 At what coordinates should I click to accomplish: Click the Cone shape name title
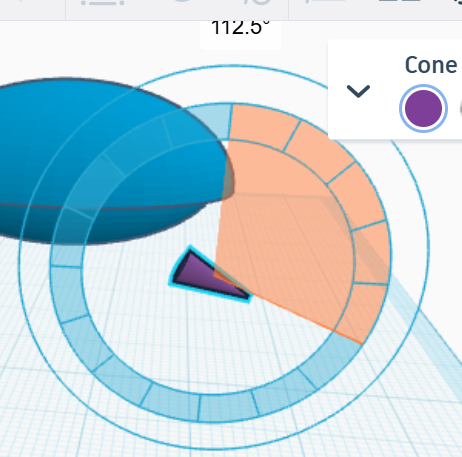[x=431, y=65]
